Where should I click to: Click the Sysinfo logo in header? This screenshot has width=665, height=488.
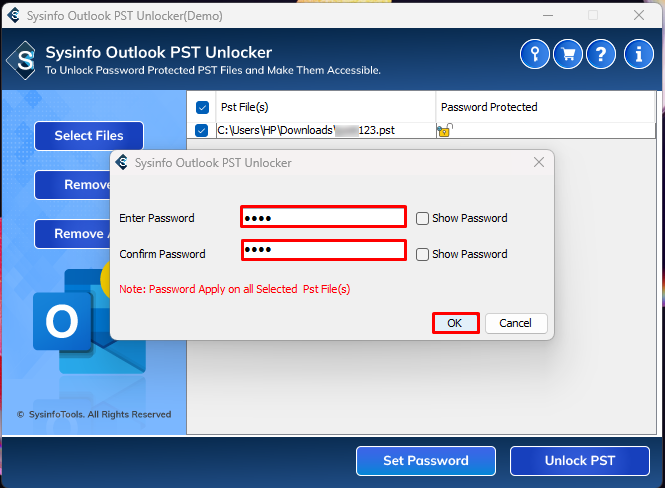pos(22,59)
